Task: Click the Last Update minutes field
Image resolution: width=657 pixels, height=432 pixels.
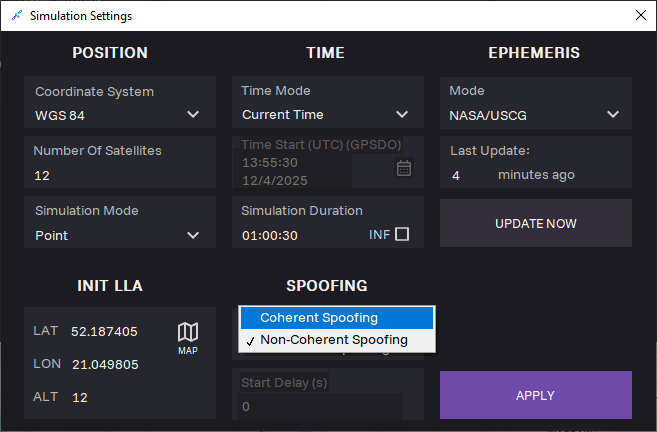Action: tap(470, 175)
